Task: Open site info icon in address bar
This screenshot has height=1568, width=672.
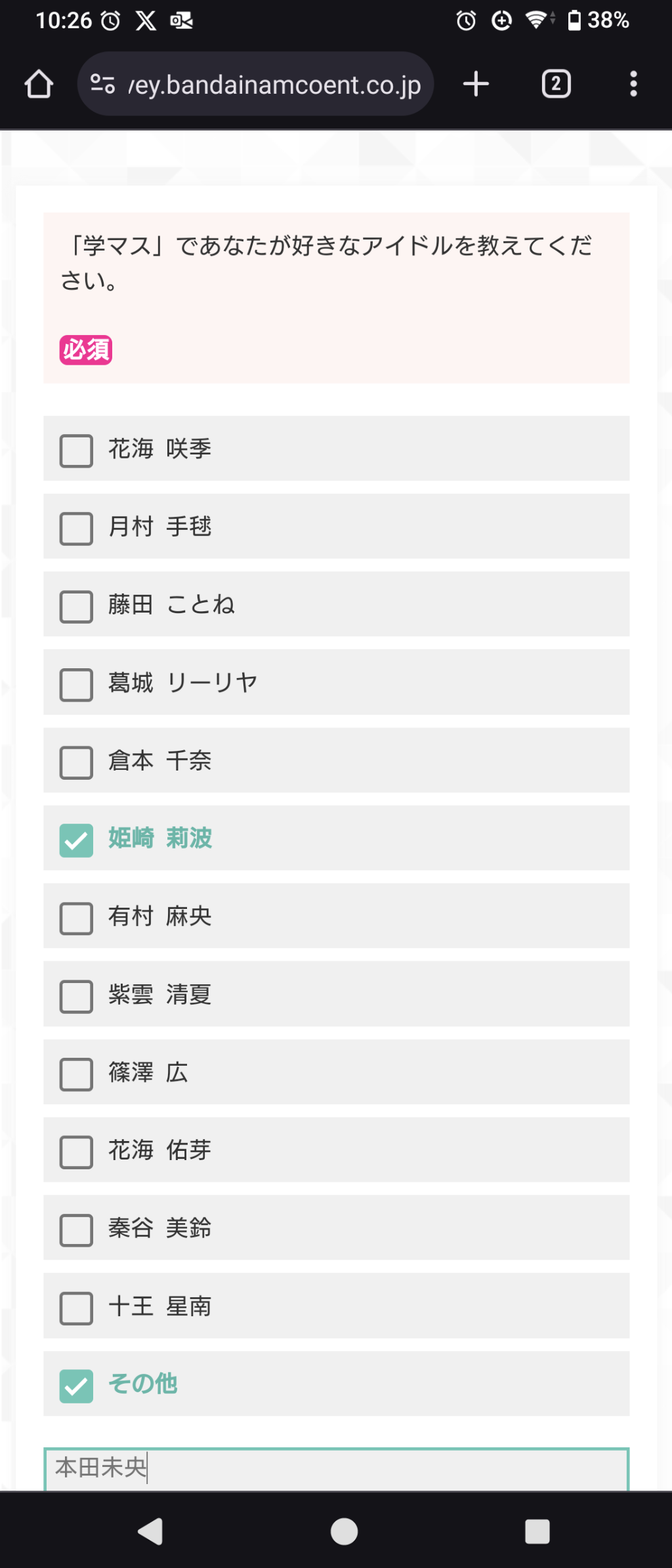Action: pyautogui.click(x=102, y=85)
